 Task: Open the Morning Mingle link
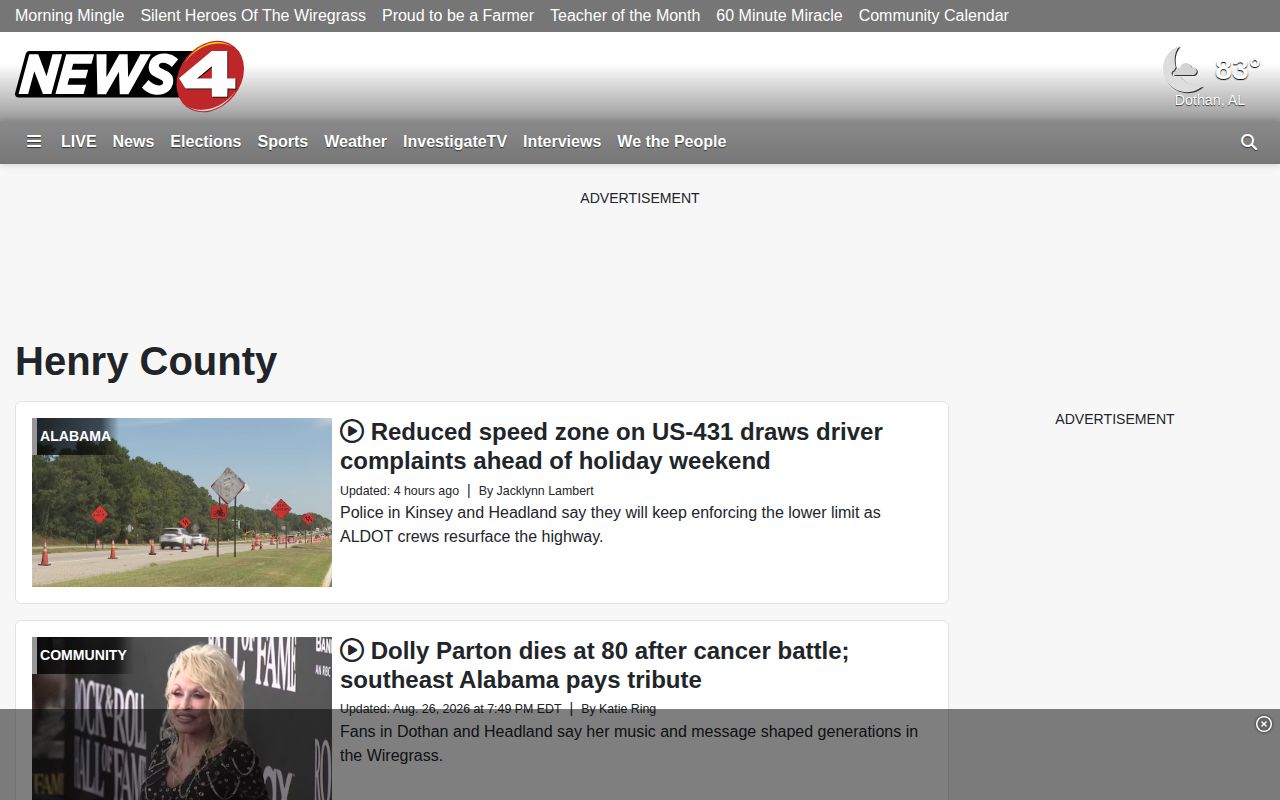(x=70, y=16)
